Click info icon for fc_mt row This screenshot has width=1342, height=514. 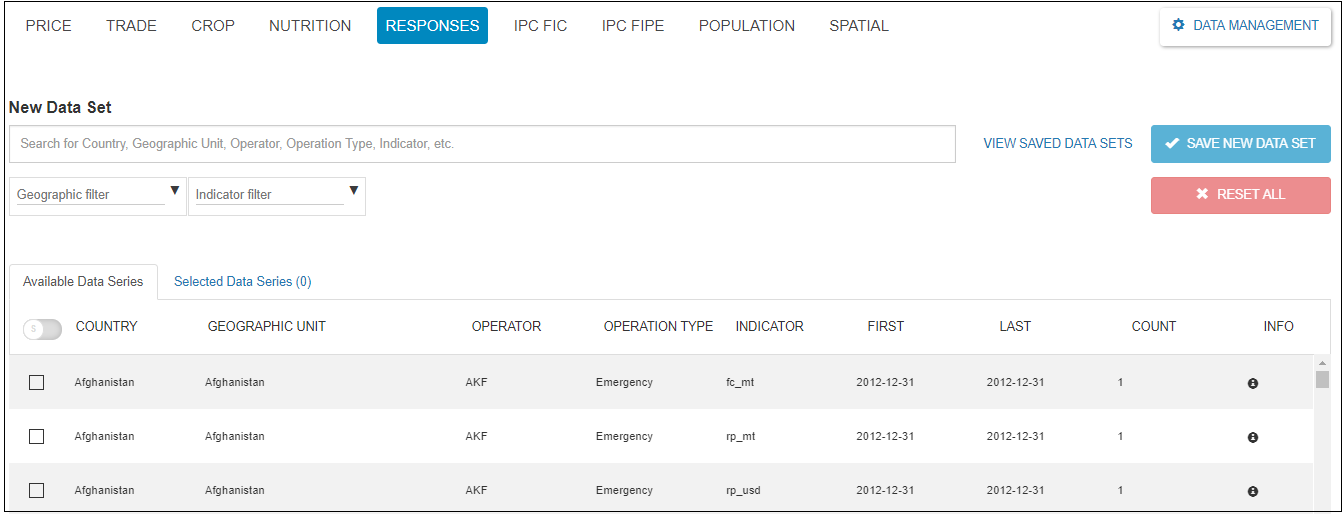1252,384
